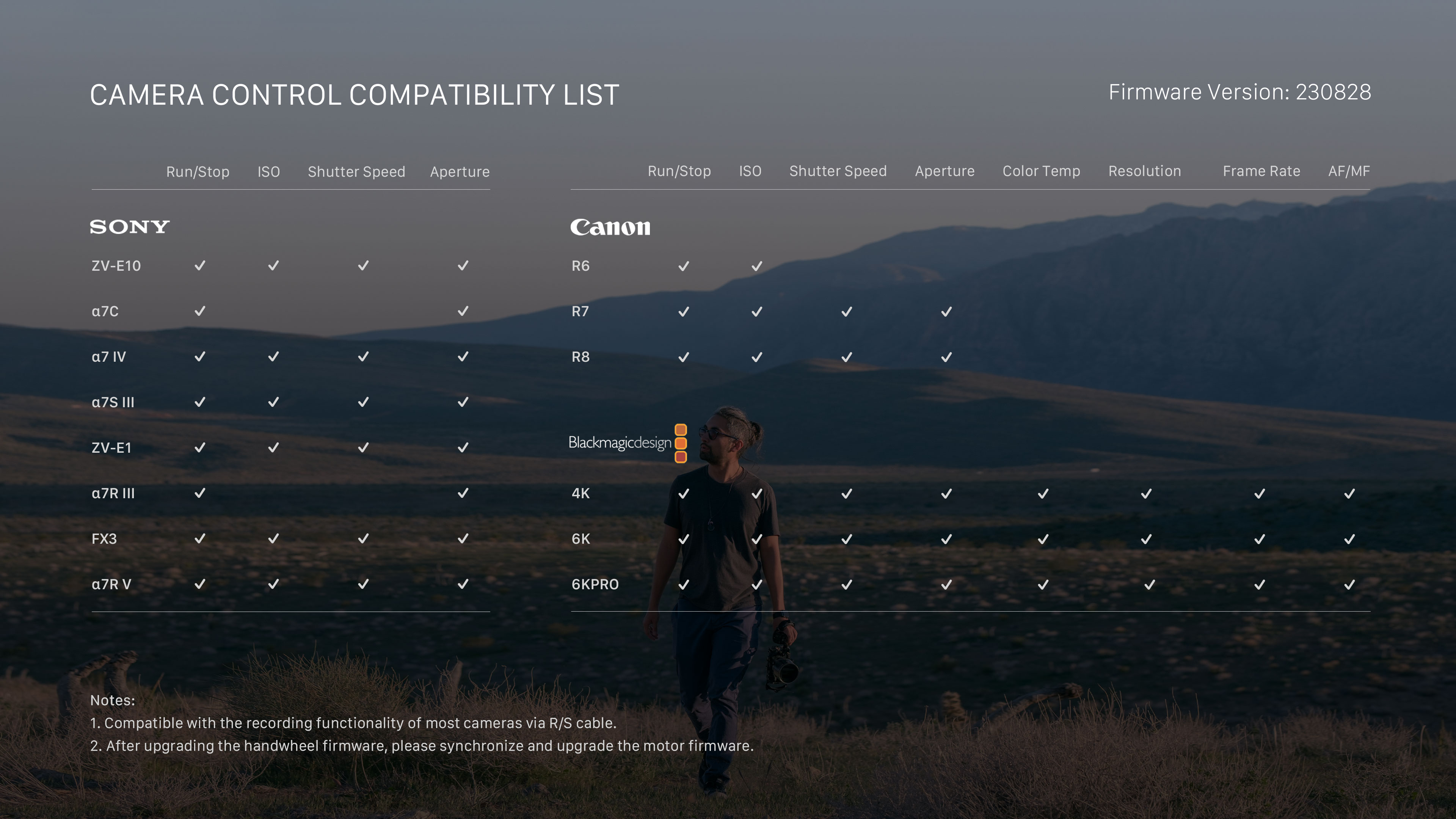The height and width of the screenshot is (819, 1456).
Task: Click the Blackmagicdesign logo
Action: [x=628, y=443]
